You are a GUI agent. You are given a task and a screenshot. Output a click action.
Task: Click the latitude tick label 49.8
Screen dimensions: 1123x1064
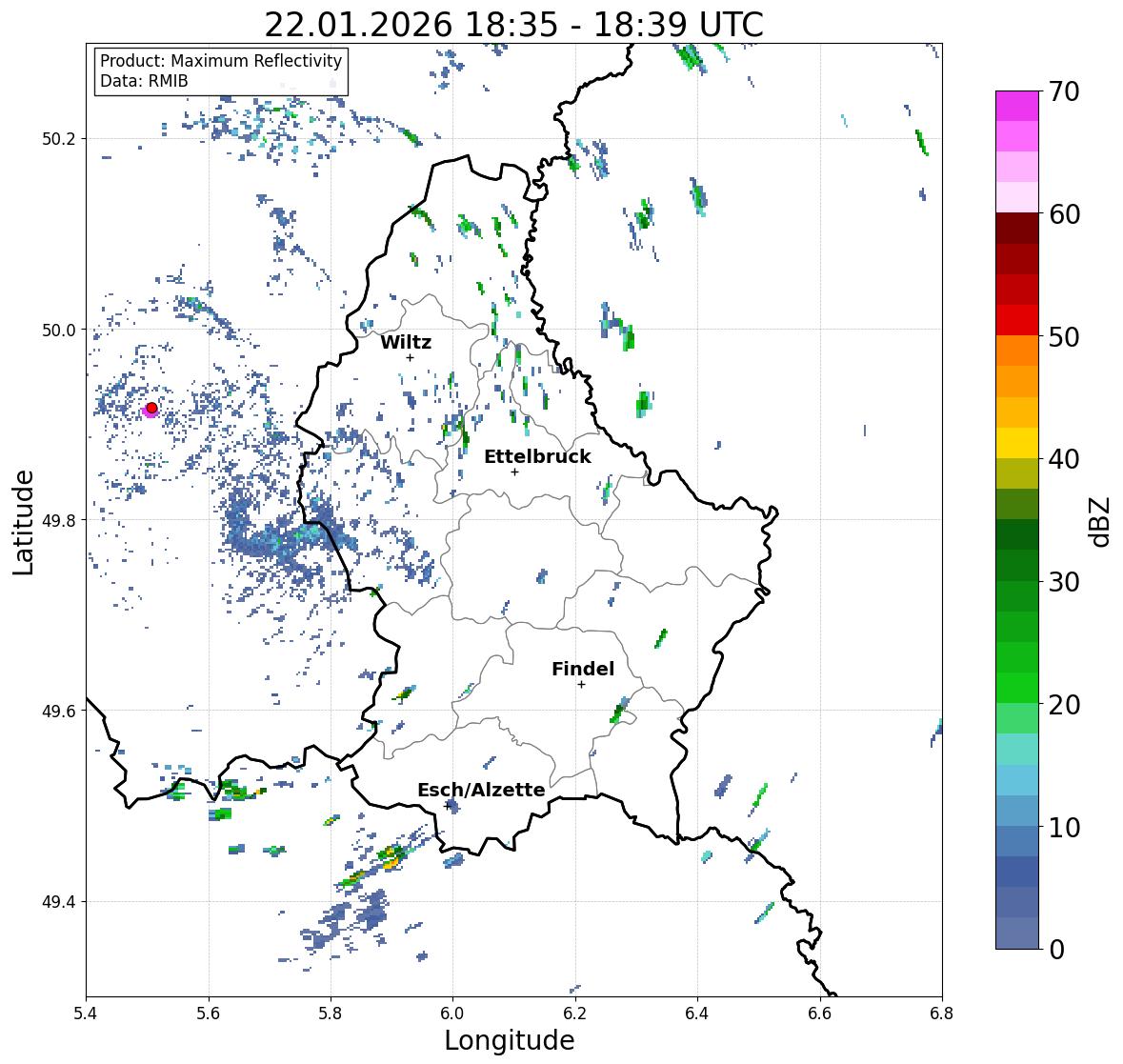point(59,520)
